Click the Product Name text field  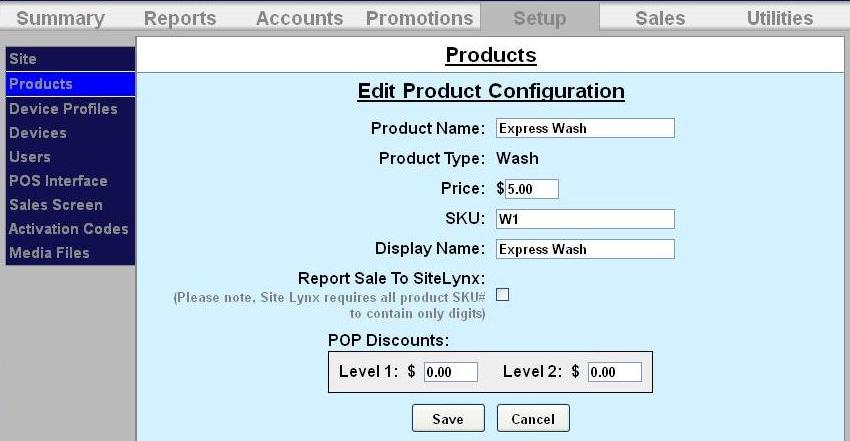point(585,128)
